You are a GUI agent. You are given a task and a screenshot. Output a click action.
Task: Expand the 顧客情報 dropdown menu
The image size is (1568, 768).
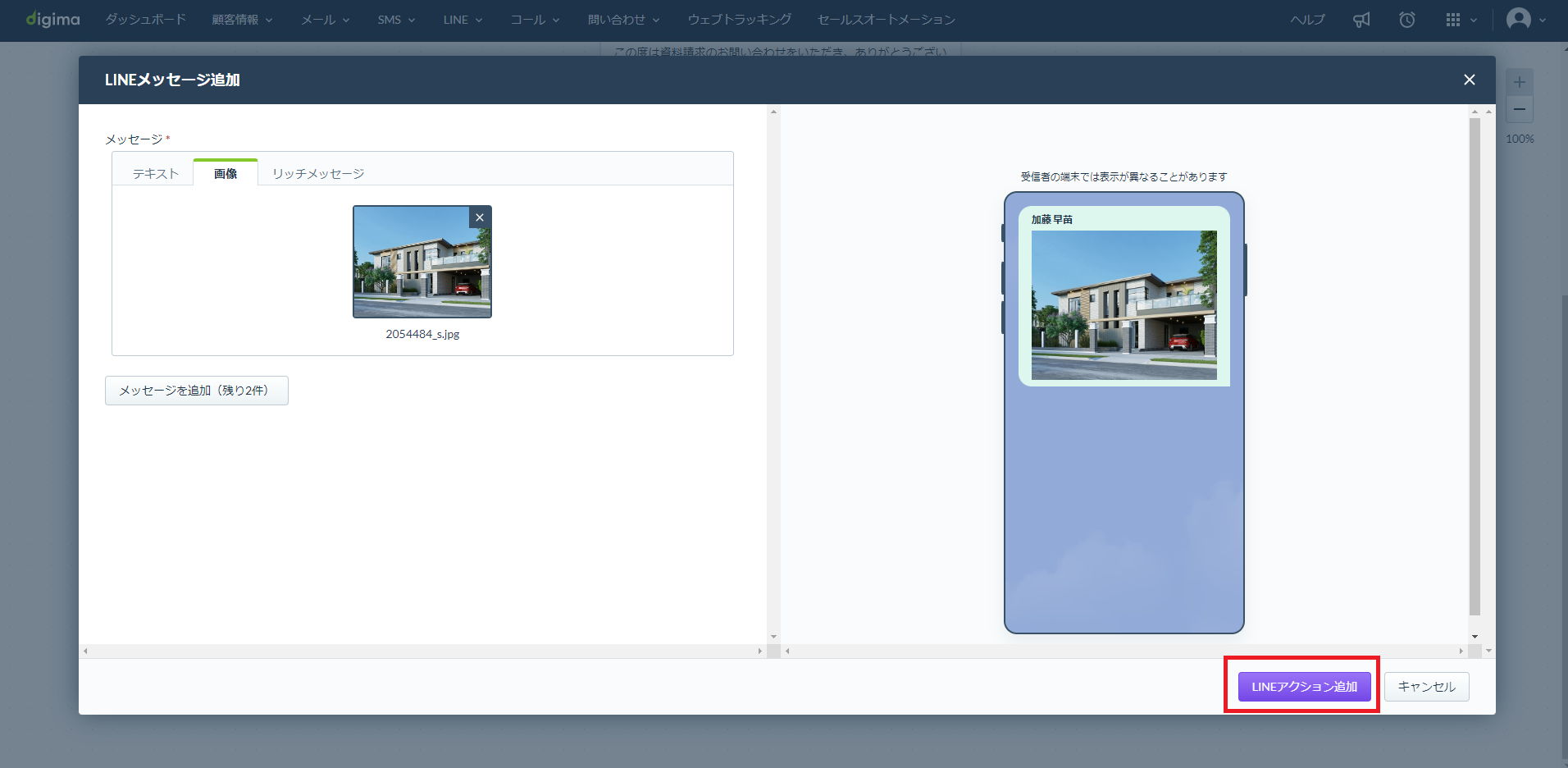(x=242, y=20)
